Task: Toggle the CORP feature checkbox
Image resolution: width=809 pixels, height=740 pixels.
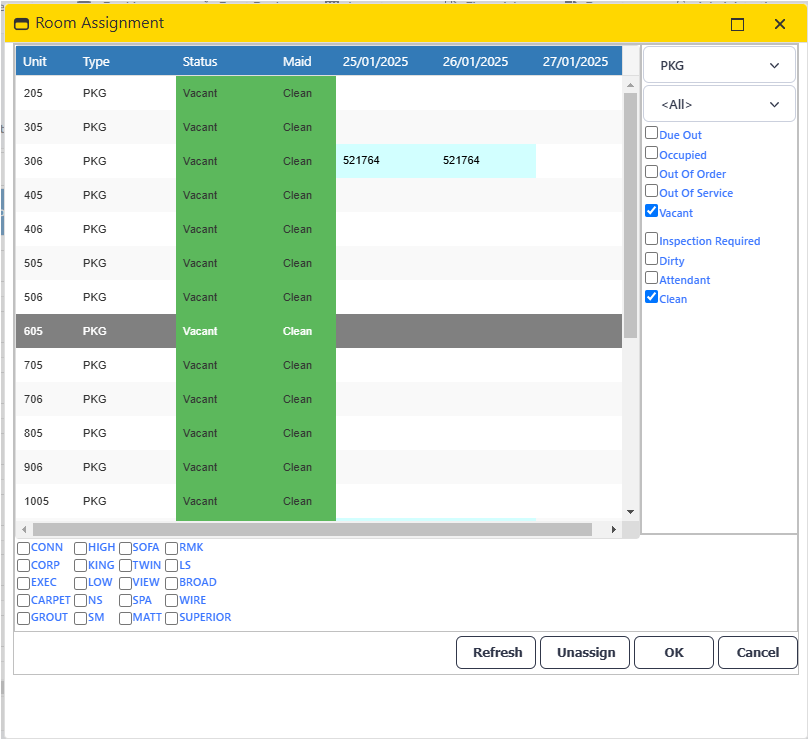Action: pos(23,566)
